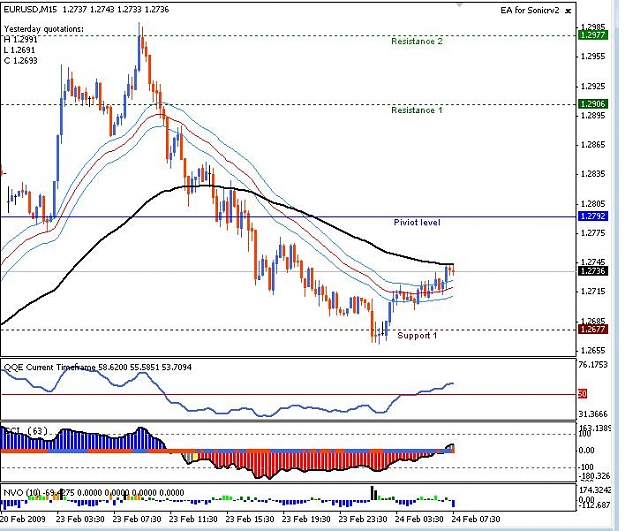Select the dark red 1.2677 support price tag
The height and width of the screenshot is (531, 625).
(x=593, y=329)
